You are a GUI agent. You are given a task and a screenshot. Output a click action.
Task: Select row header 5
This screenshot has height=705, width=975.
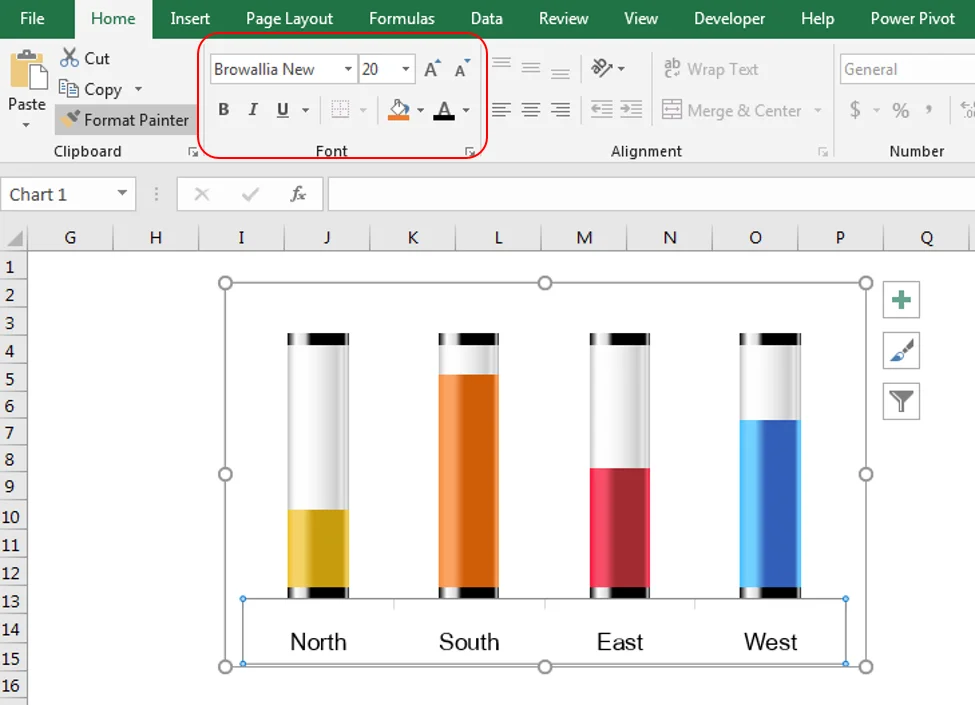click(11, 379)
